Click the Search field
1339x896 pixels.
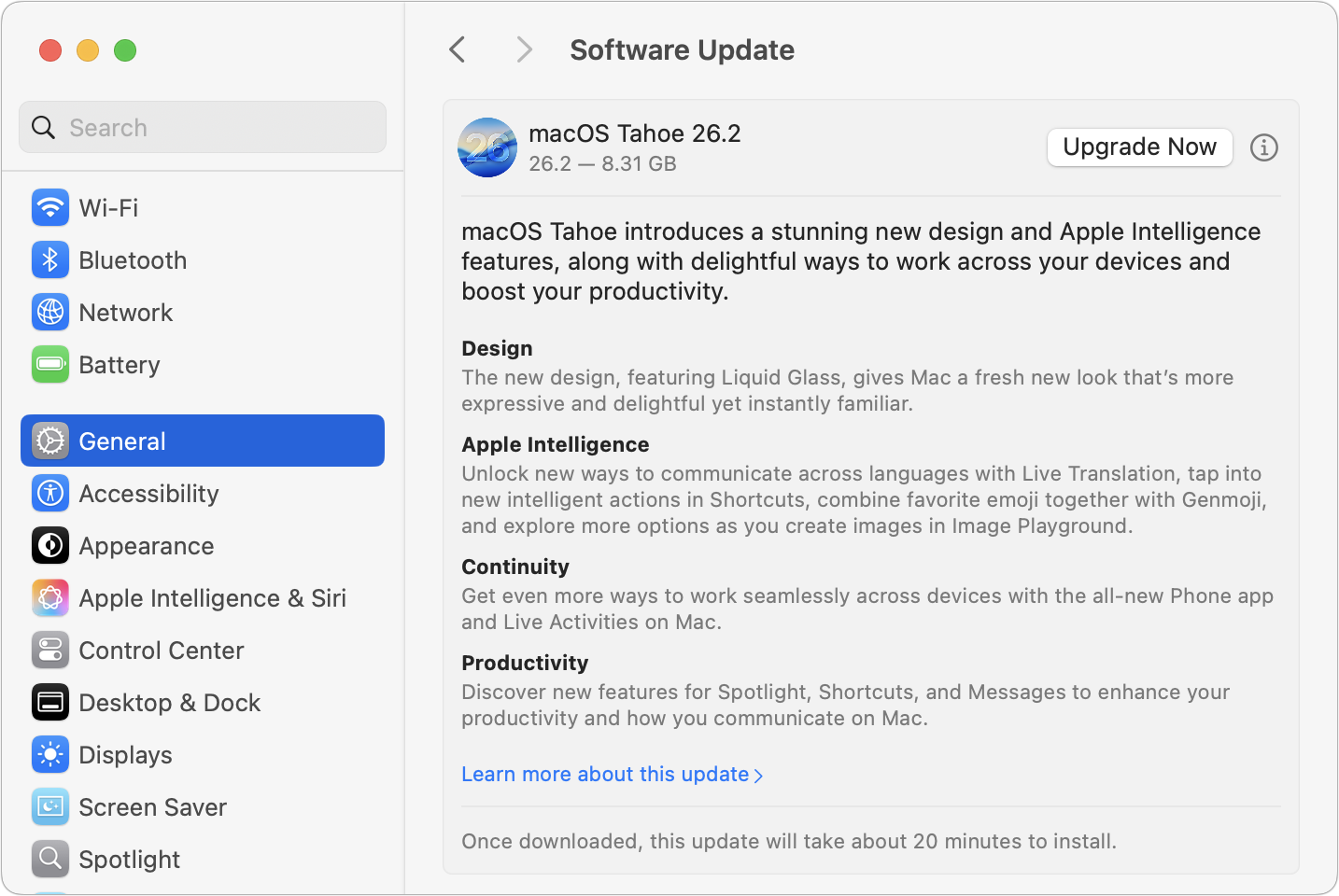203,127
